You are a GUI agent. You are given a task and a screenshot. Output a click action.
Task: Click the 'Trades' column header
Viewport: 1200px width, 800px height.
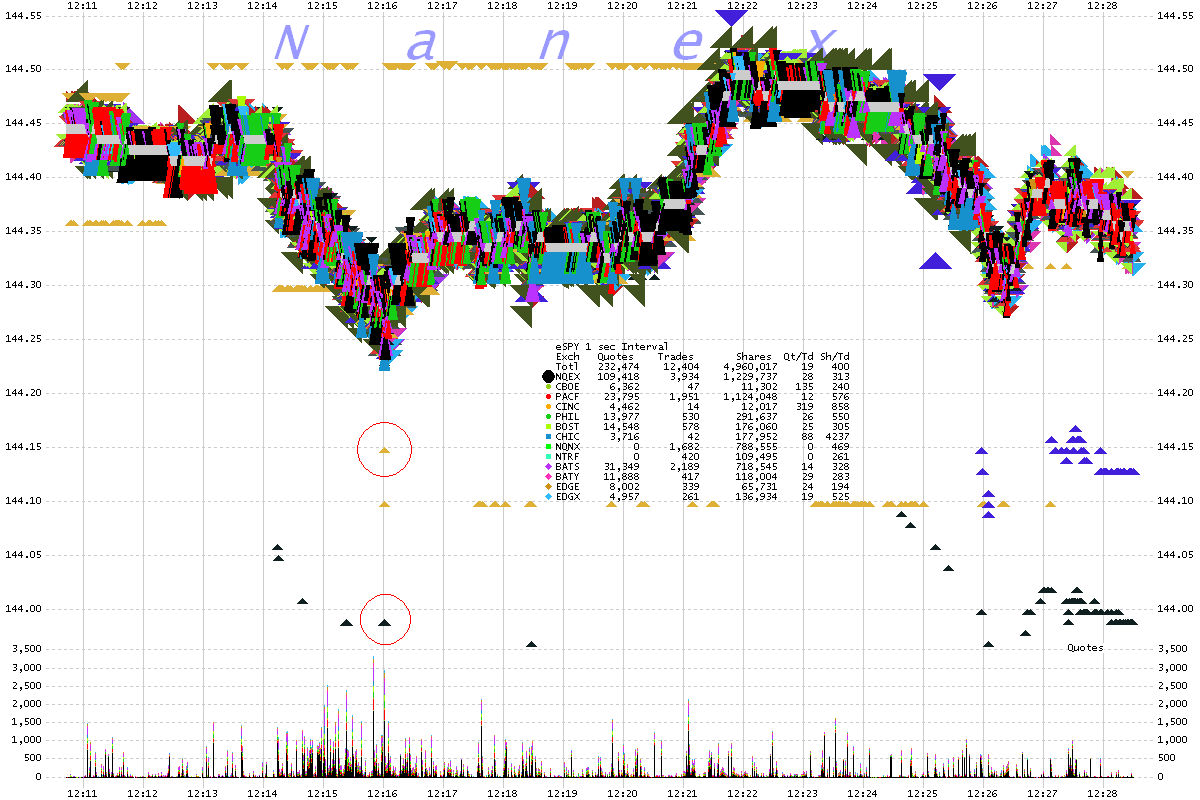(x=675, y=356)
